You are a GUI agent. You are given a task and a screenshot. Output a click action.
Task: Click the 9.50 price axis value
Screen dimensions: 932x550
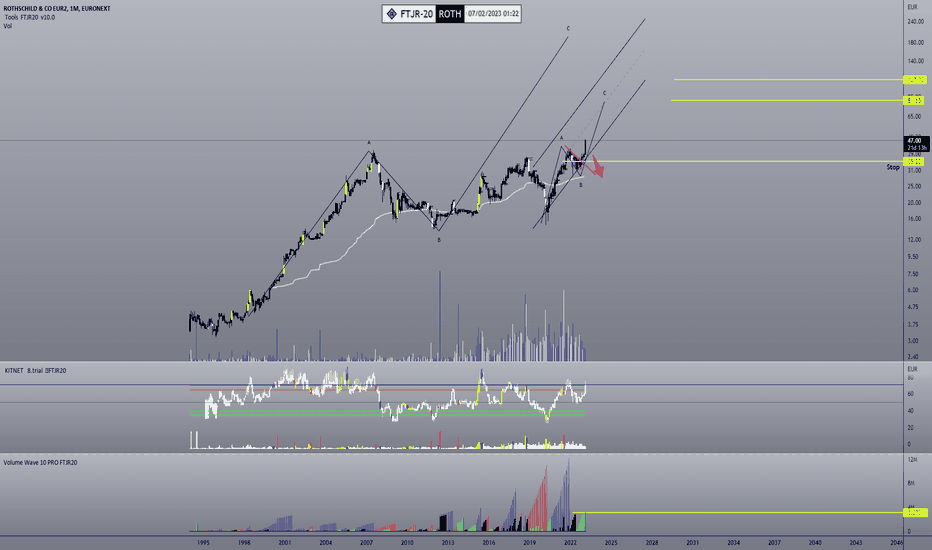pos(914,257)
